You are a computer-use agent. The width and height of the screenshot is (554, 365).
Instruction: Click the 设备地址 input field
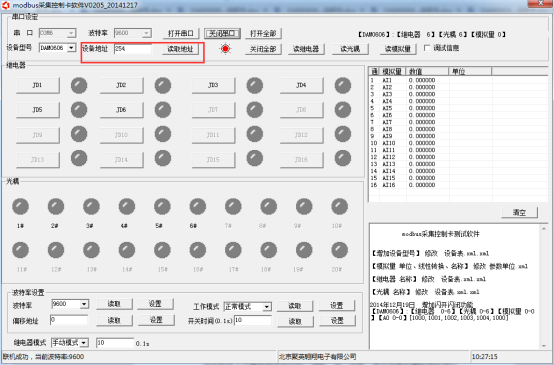[x=133, y=49]
